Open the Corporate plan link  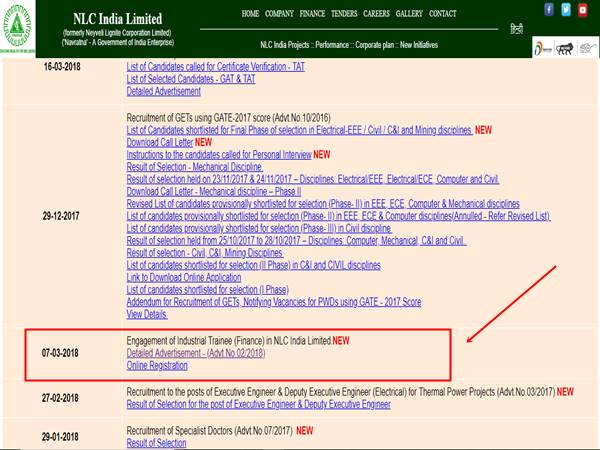pos(375,45)
